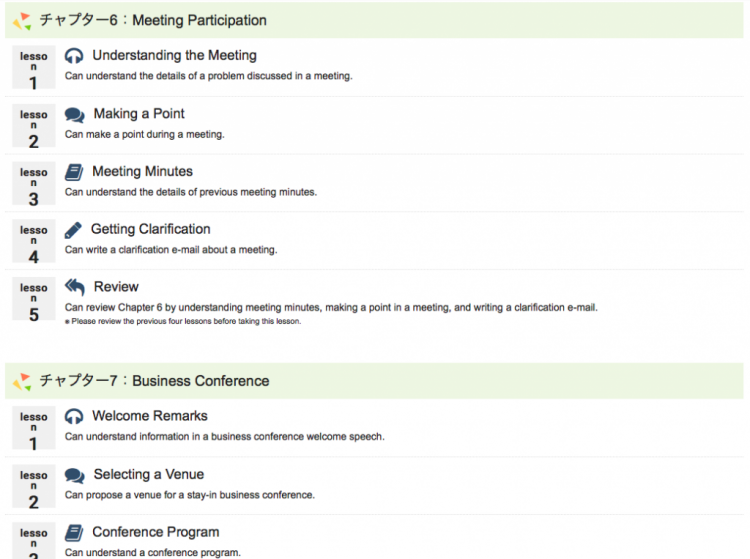
Task: Select the Welcome Remarks lesson title
Action: pos(150,416)
